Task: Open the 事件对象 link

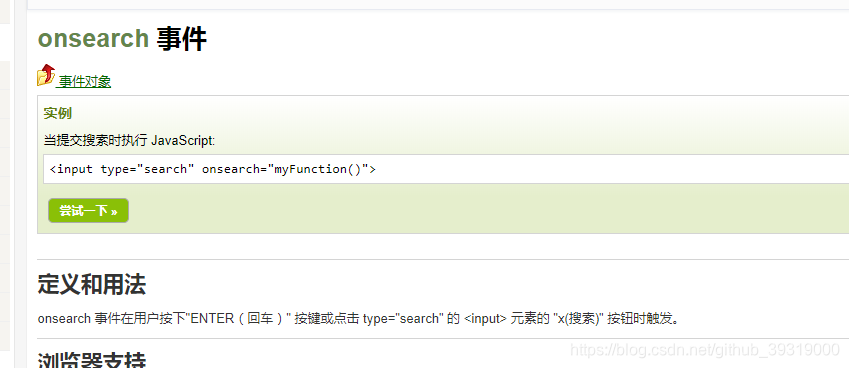Action: (x=84, y=82)
